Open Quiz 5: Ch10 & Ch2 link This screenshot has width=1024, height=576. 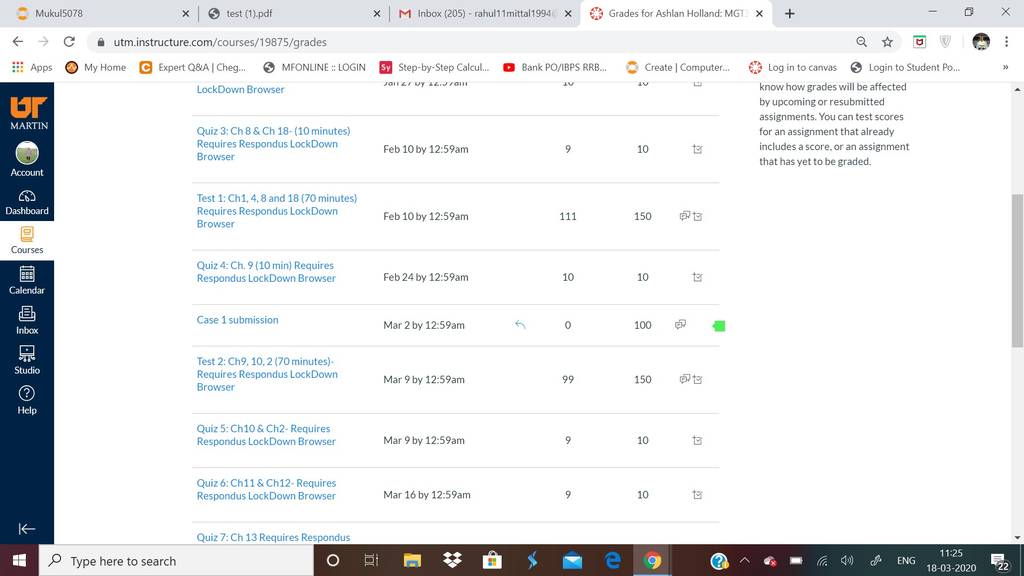266,435
